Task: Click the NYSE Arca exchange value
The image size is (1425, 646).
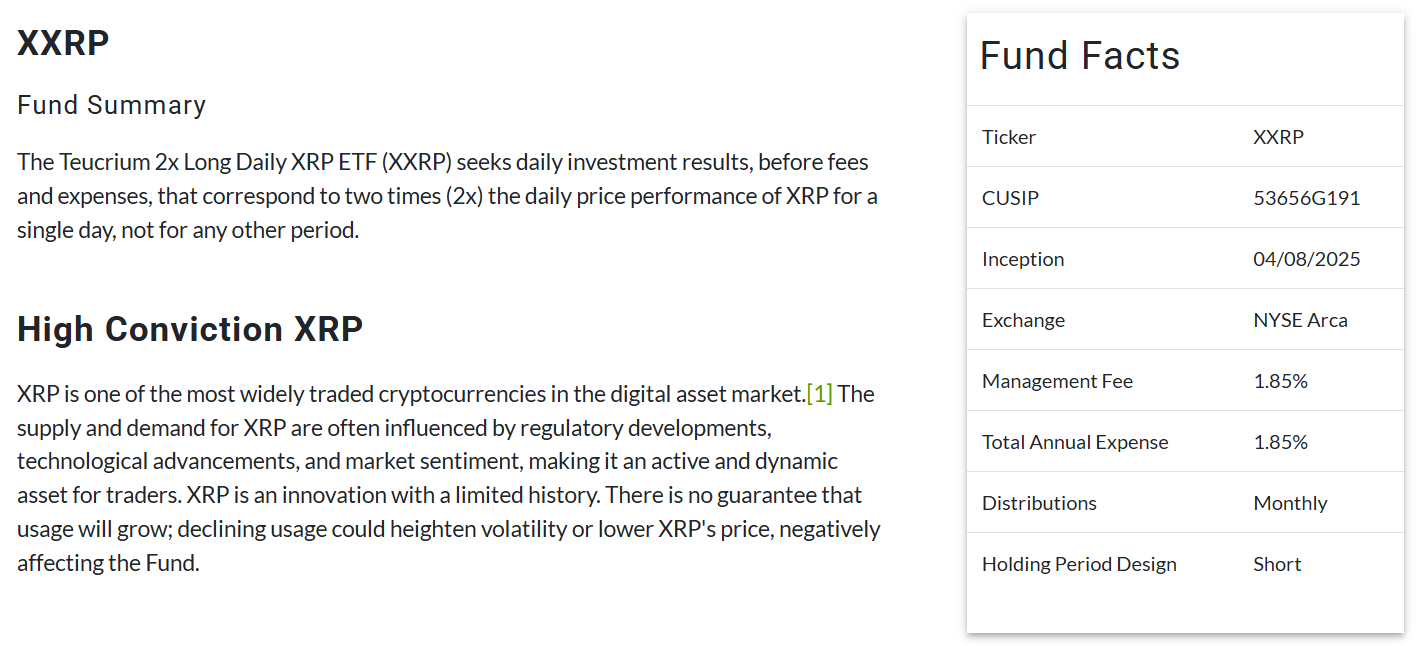Action: click(x=1301, y=320)
